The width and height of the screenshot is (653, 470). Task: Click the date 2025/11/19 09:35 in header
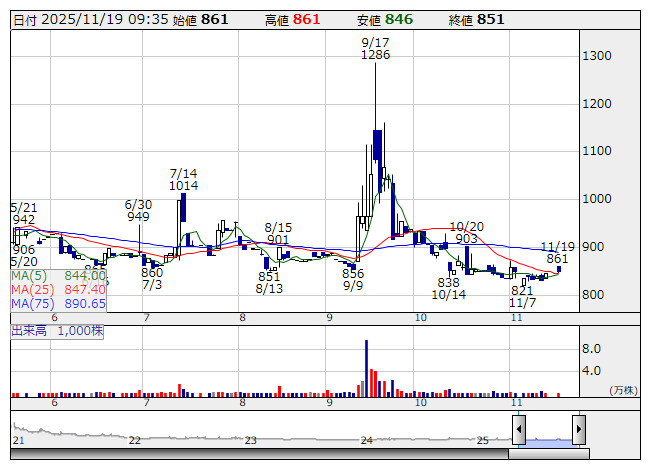[85, 19]
